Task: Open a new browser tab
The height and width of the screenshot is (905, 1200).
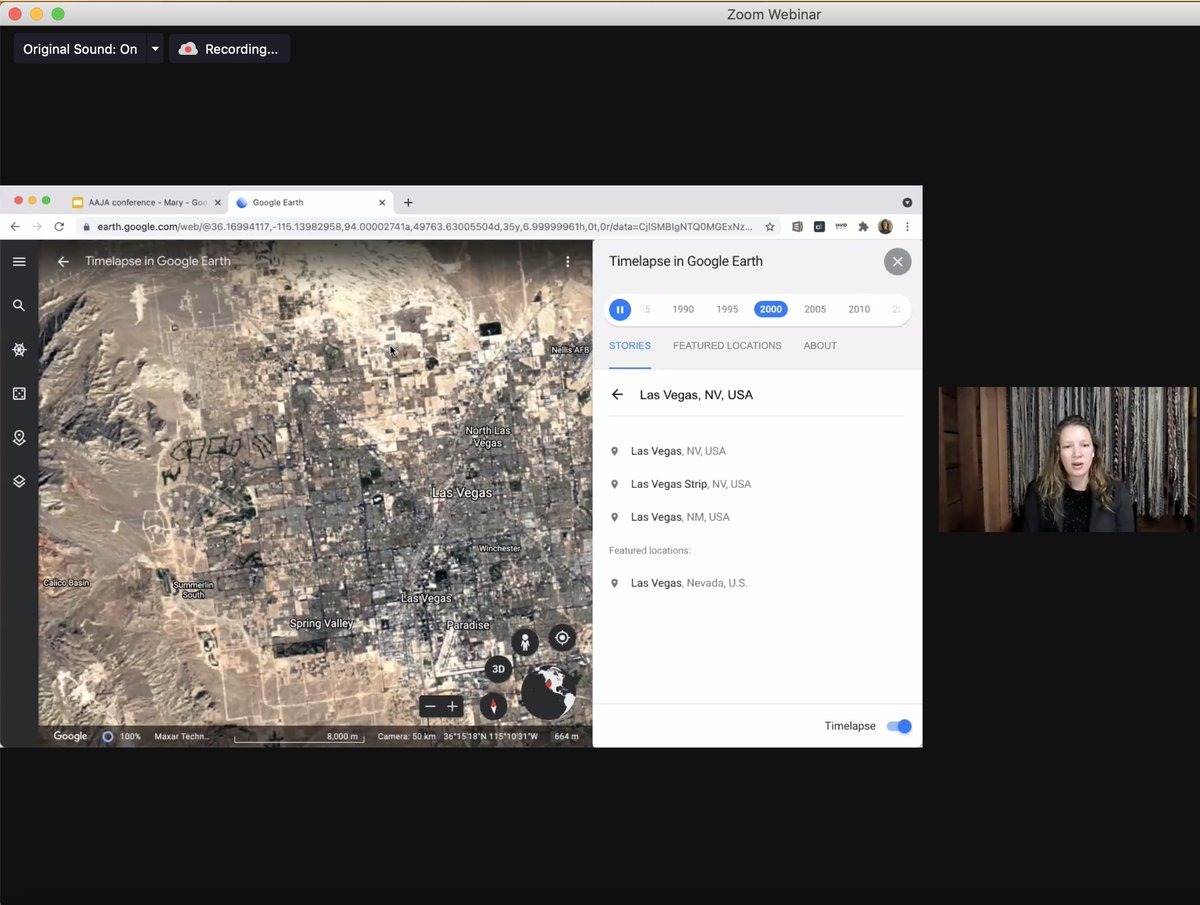Action: click(408, 203)
